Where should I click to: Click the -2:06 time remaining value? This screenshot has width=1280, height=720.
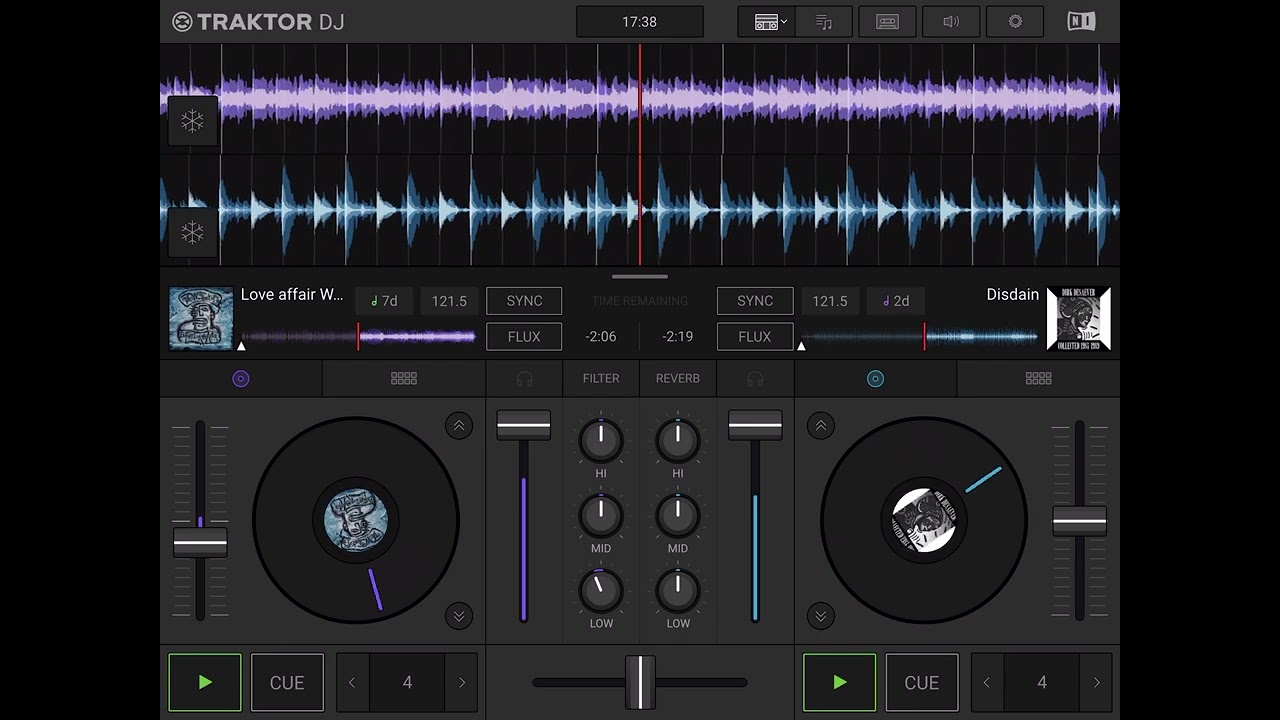point(601,337)
